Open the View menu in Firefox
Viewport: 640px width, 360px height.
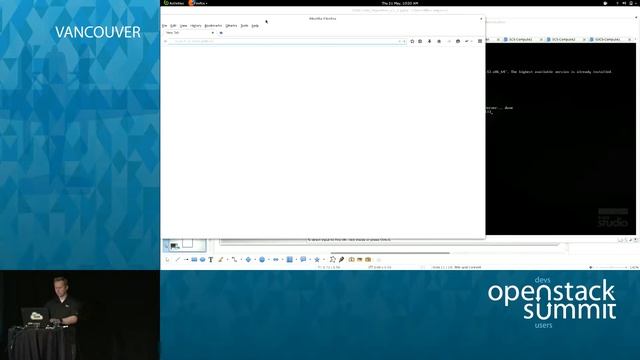coord(184,26)
